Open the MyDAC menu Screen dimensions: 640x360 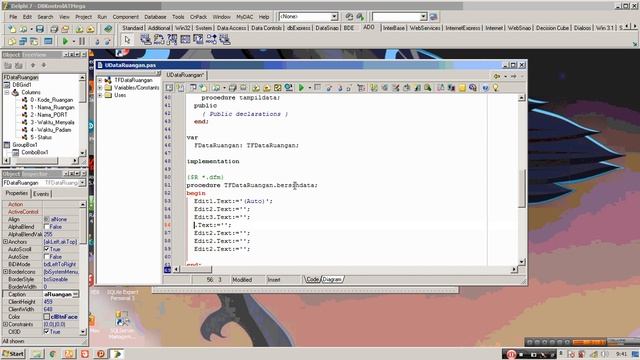(x=244, y=17)
